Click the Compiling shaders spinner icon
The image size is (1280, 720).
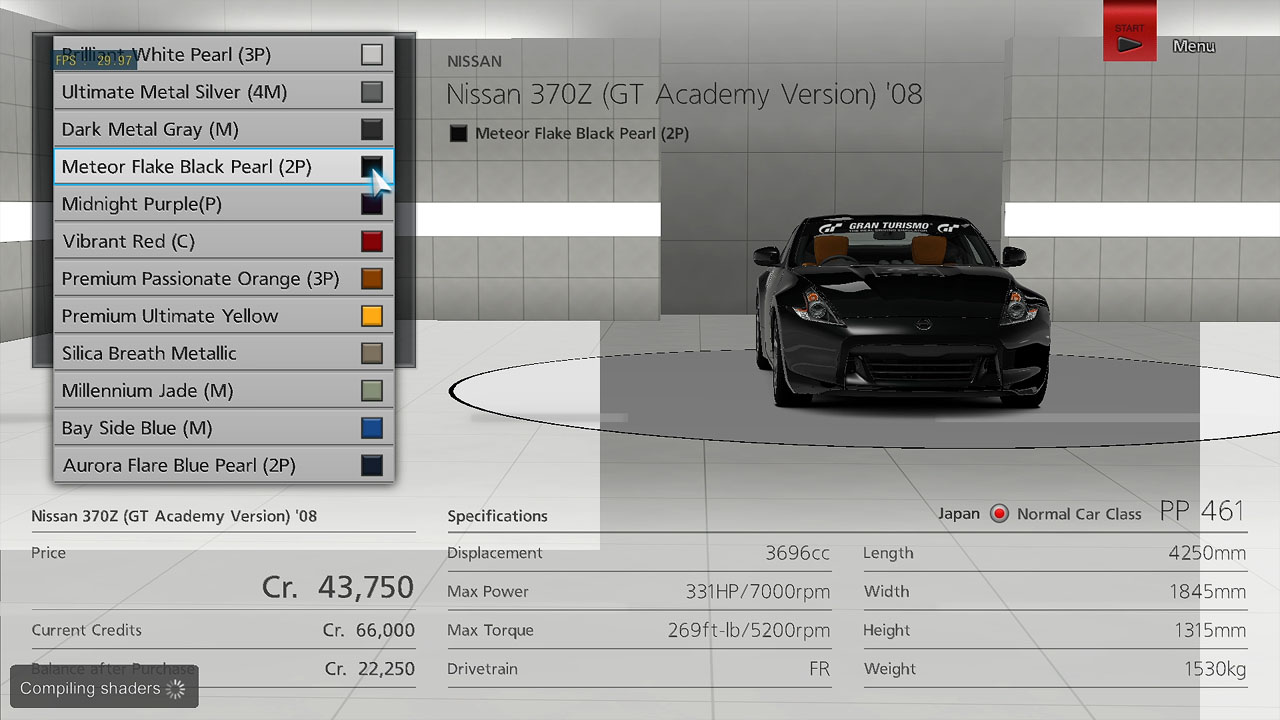tap(176, 688)
